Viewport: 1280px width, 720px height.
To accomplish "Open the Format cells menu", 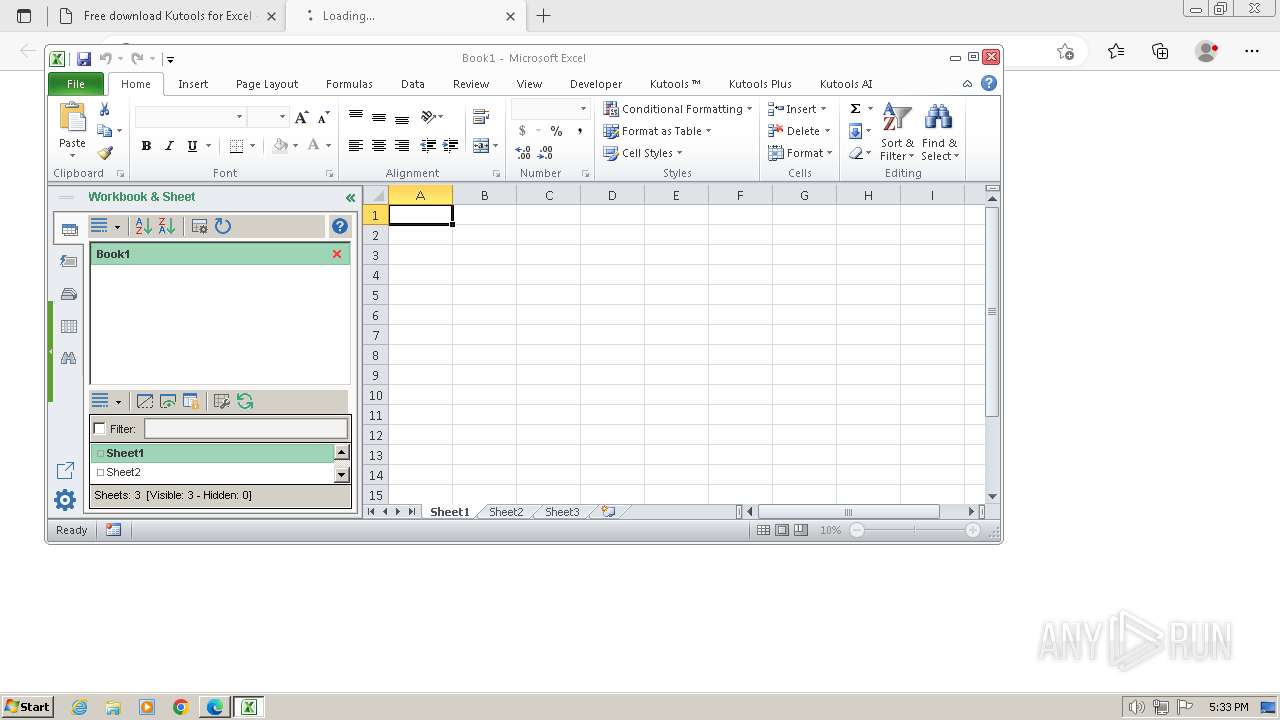I will [x=800, y=153].
